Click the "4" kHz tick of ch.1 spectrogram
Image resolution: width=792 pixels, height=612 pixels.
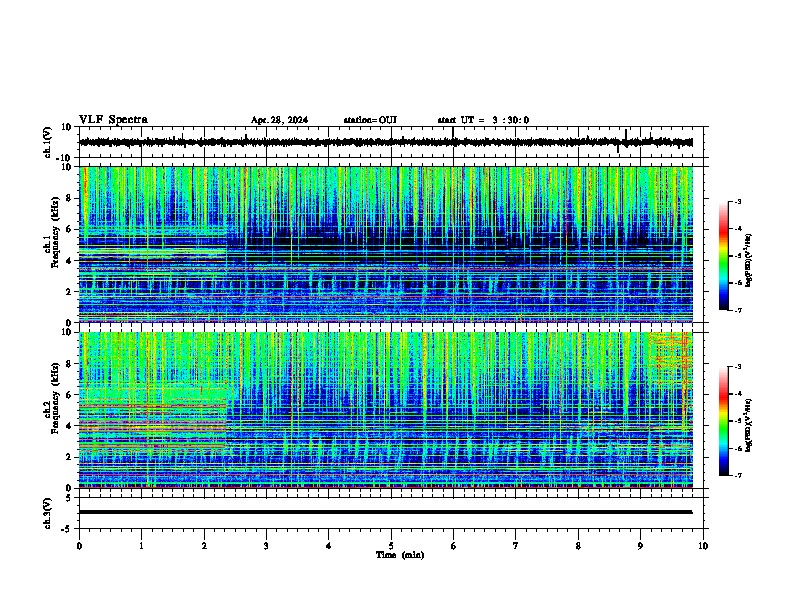point(69,261)
